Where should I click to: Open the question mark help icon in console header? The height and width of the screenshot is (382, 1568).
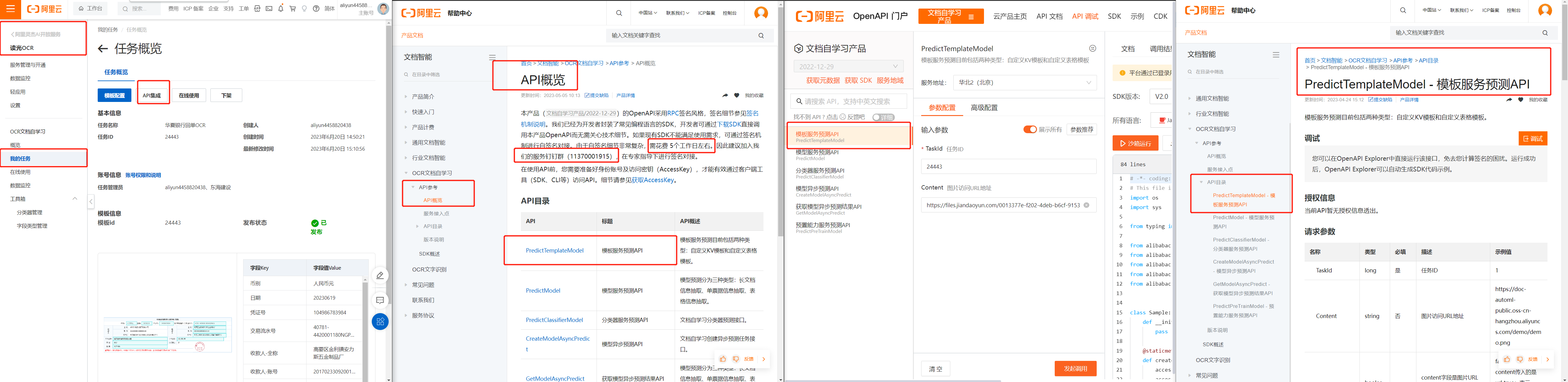pos(316,9)
